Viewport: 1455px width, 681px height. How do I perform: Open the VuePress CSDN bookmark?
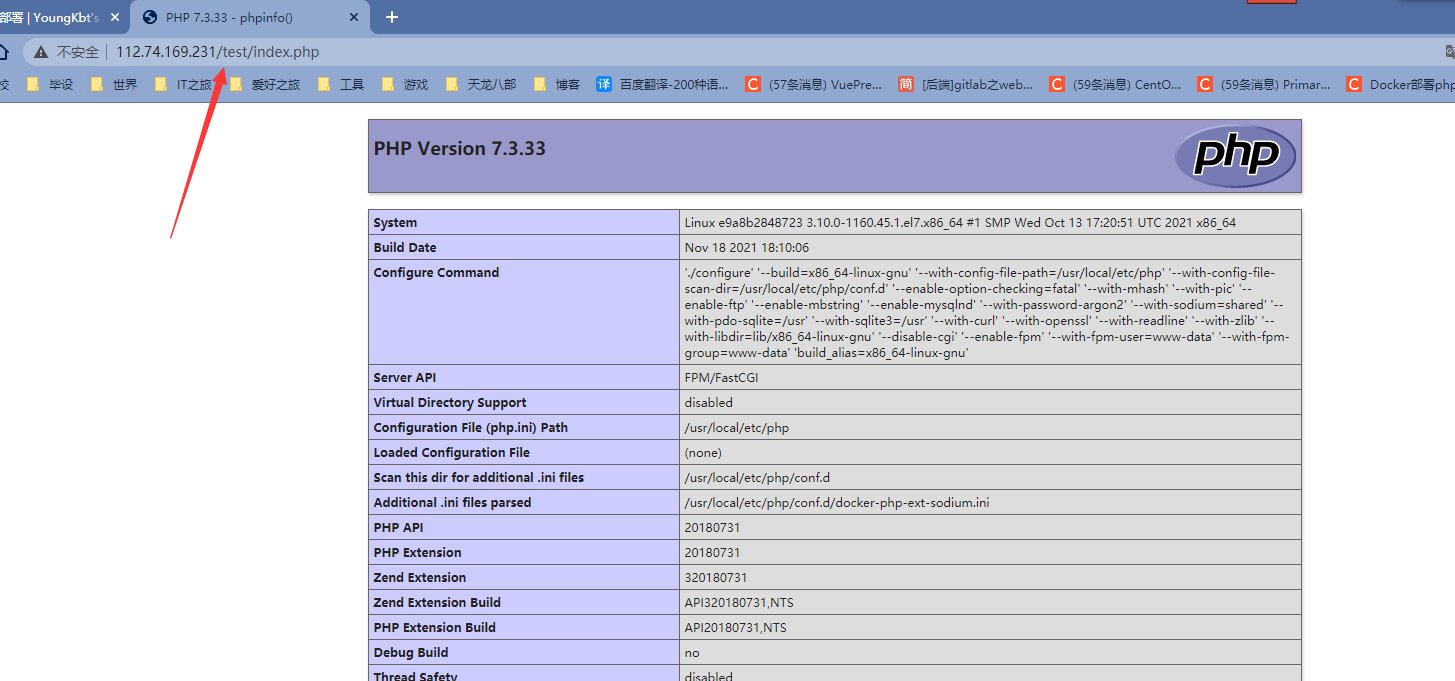pyautogui.click(x=814, y=85)
